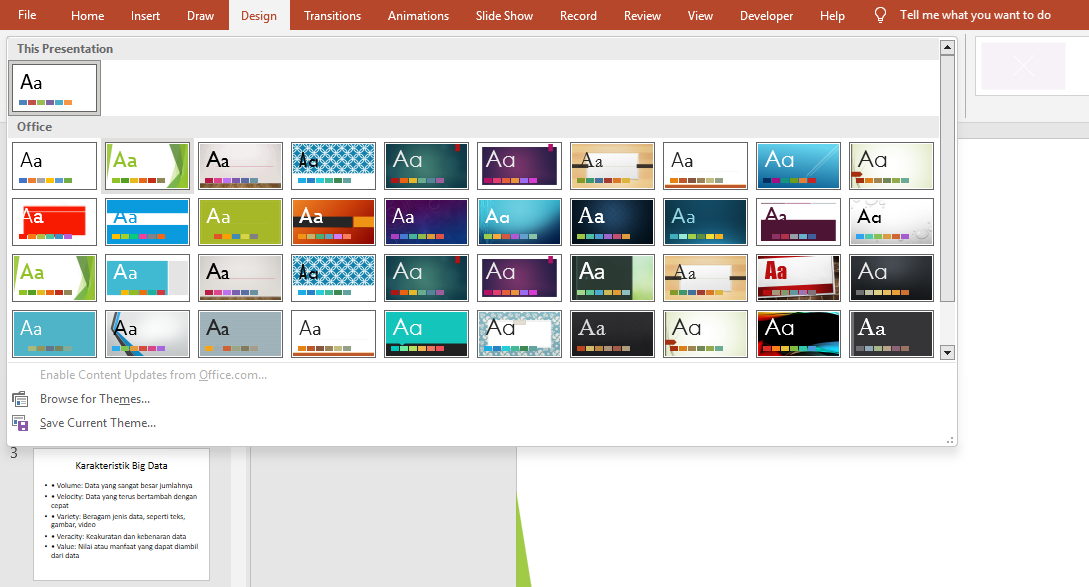Switch to the Slide Show tab
Image resolution: width=1089 pixels, height=587 pixels.
point(504,15)
